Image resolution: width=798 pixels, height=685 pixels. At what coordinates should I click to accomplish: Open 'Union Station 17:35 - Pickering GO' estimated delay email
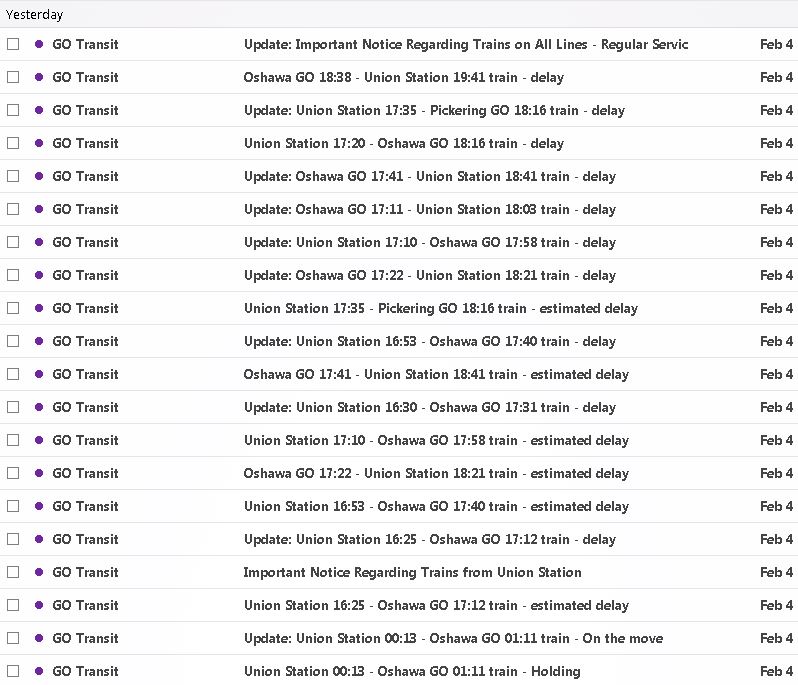click(x=440, y=308)
